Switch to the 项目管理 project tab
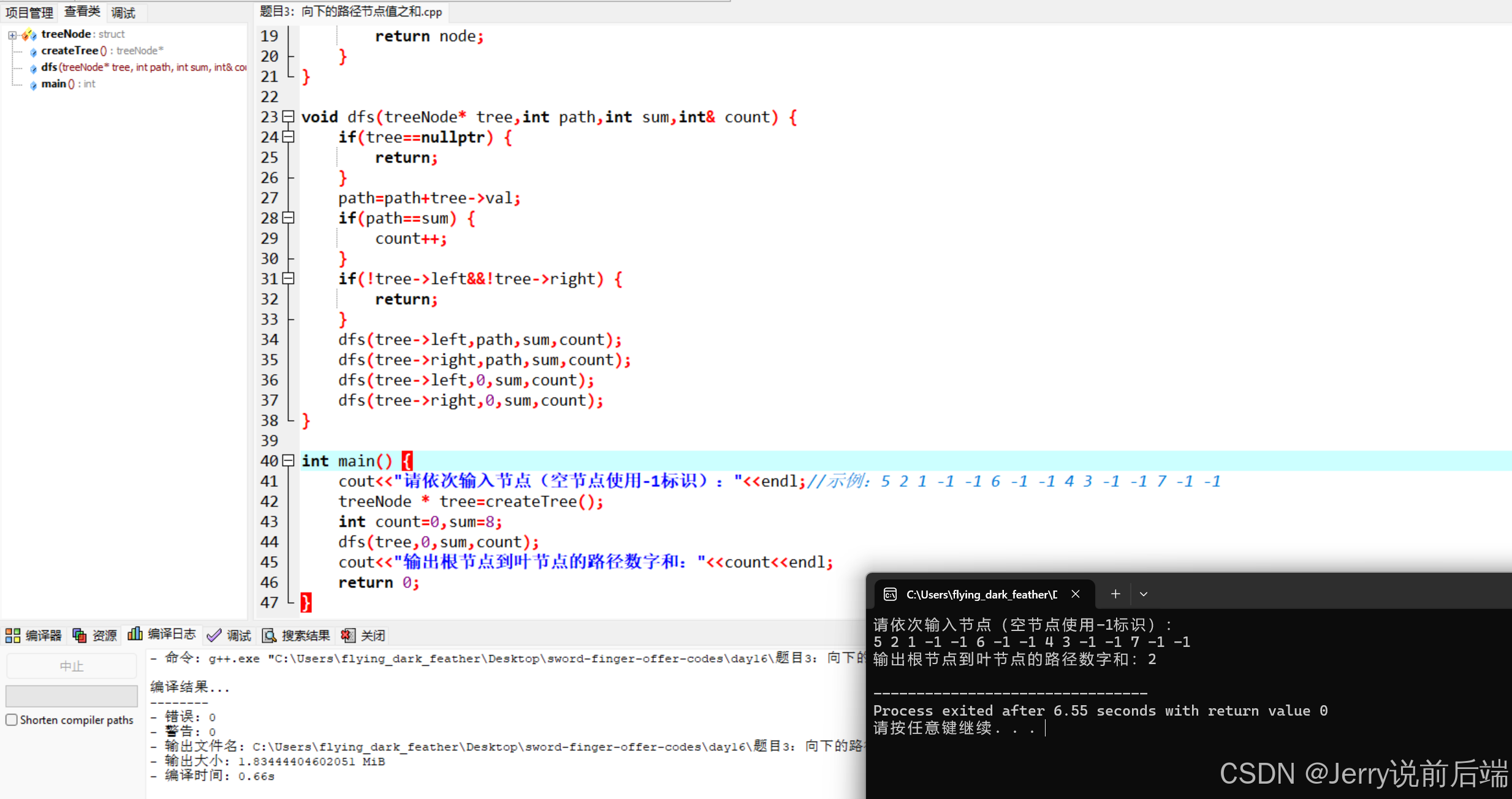 (x=29, y=12)
